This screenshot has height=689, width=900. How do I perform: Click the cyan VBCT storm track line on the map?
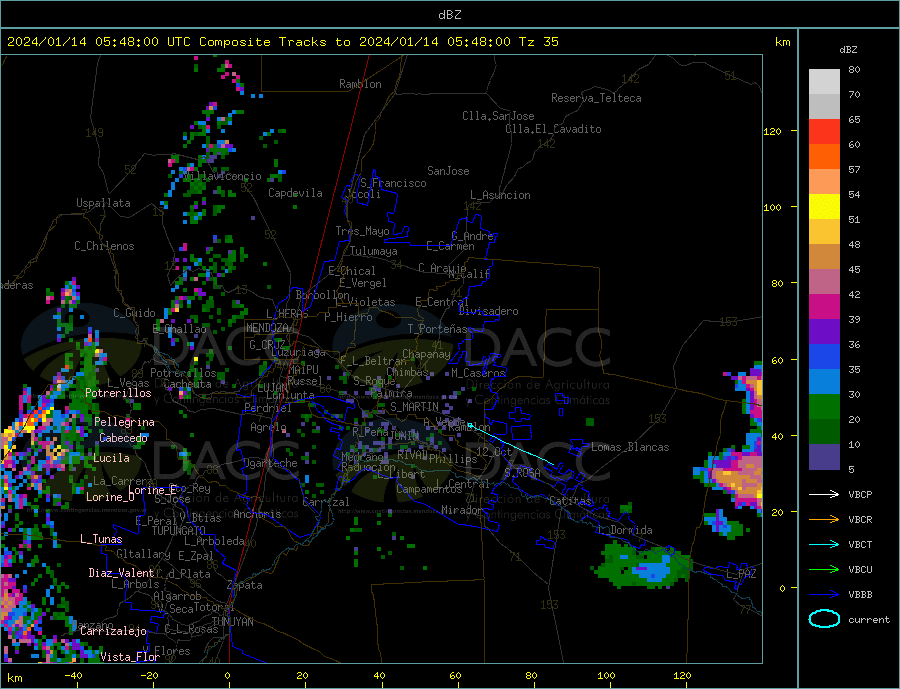511,444
